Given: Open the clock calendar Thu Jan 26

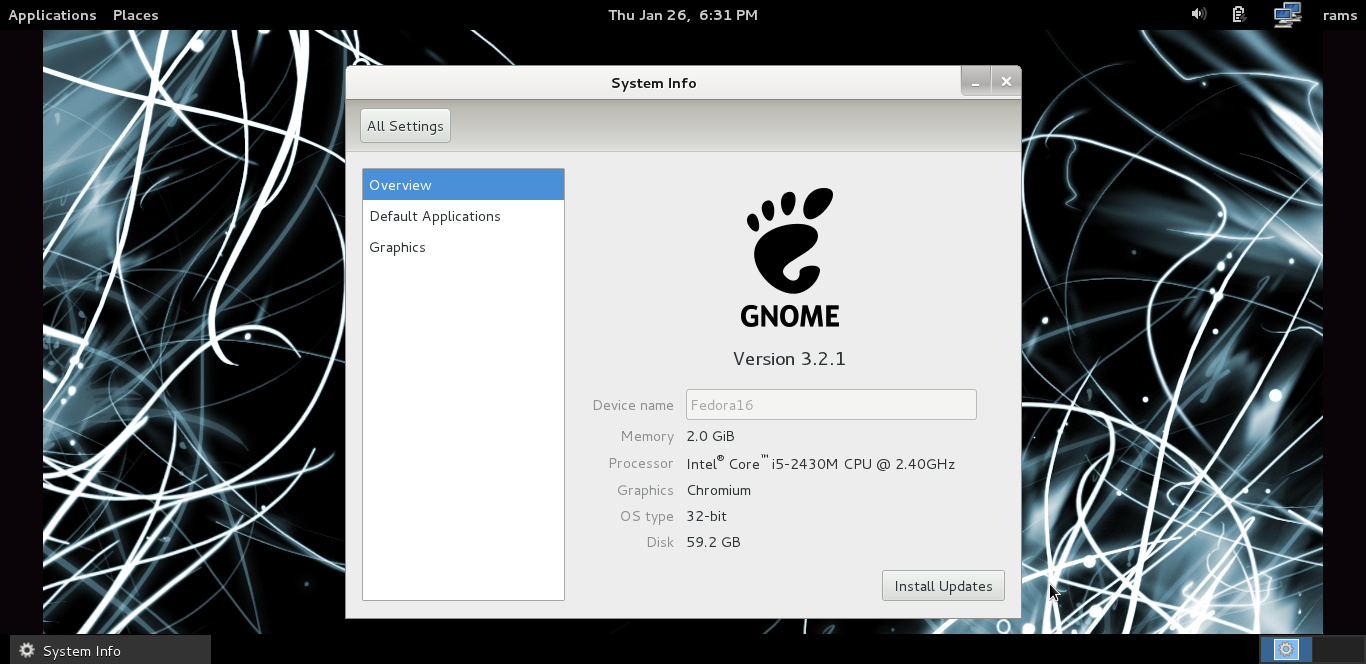Looking at the screenshot, I should point(683,15).
